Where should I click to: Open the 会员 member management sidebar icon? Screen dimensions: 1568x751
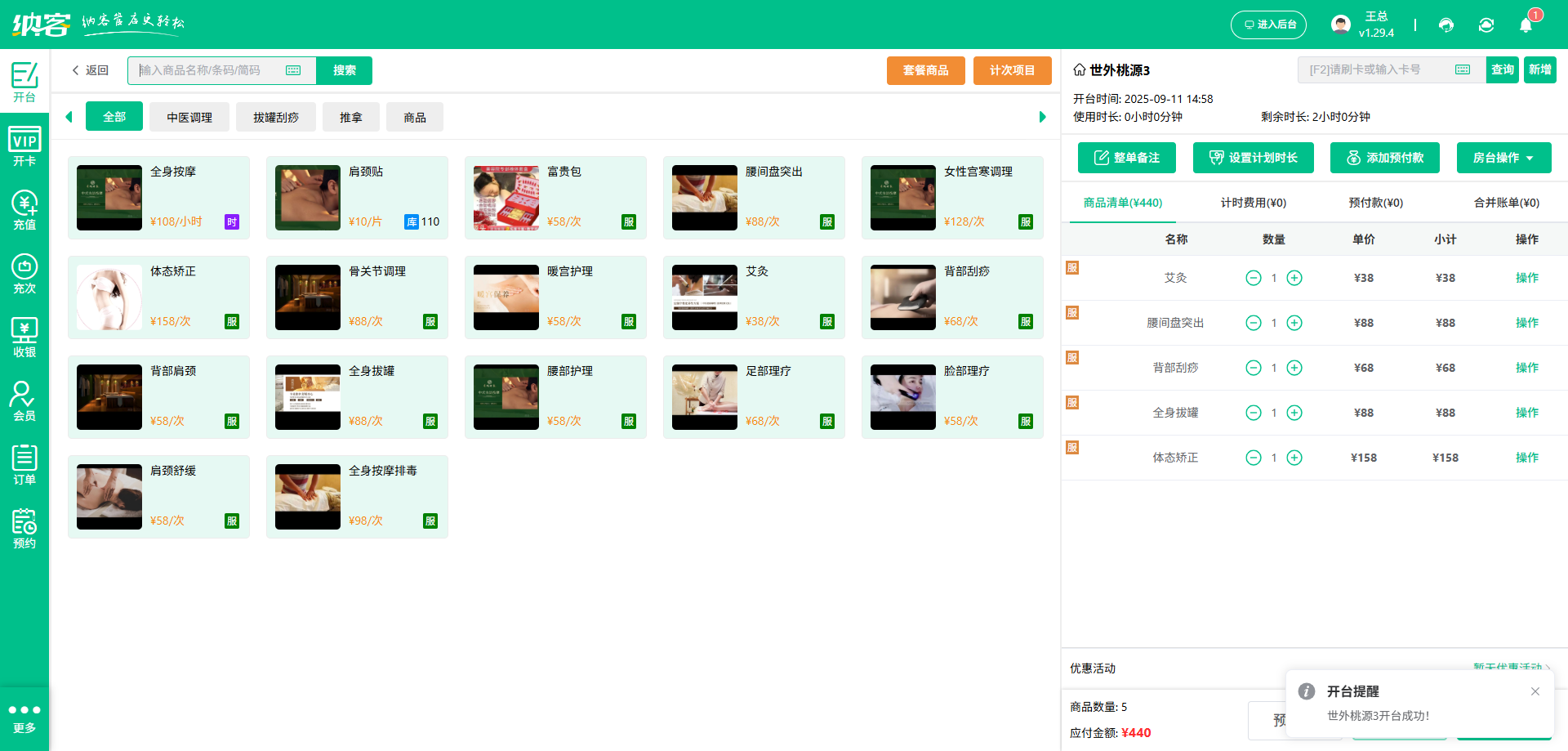24,400
